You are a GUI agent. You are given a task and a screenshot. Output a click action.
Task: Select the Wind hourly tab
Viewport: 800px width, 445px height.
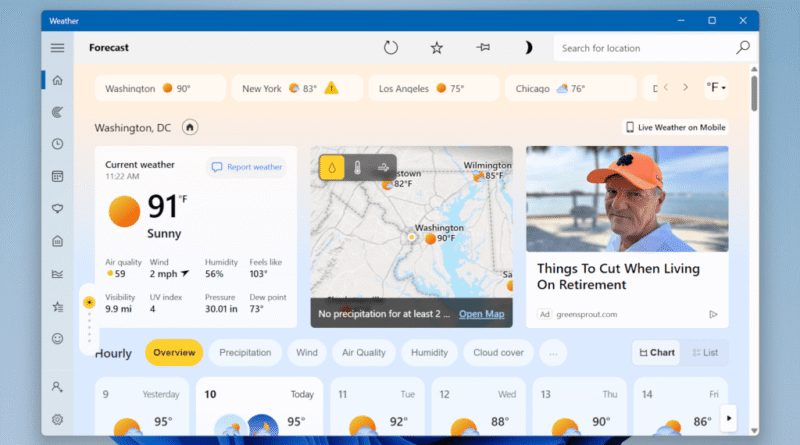307,353
